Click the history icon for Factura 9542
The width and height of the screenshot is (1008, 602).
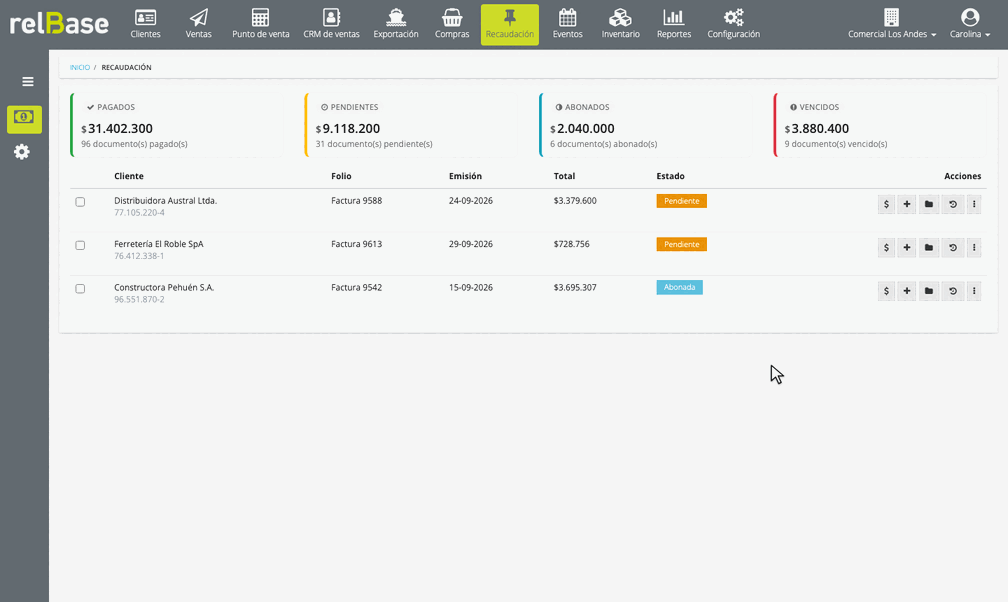[953, 291]
